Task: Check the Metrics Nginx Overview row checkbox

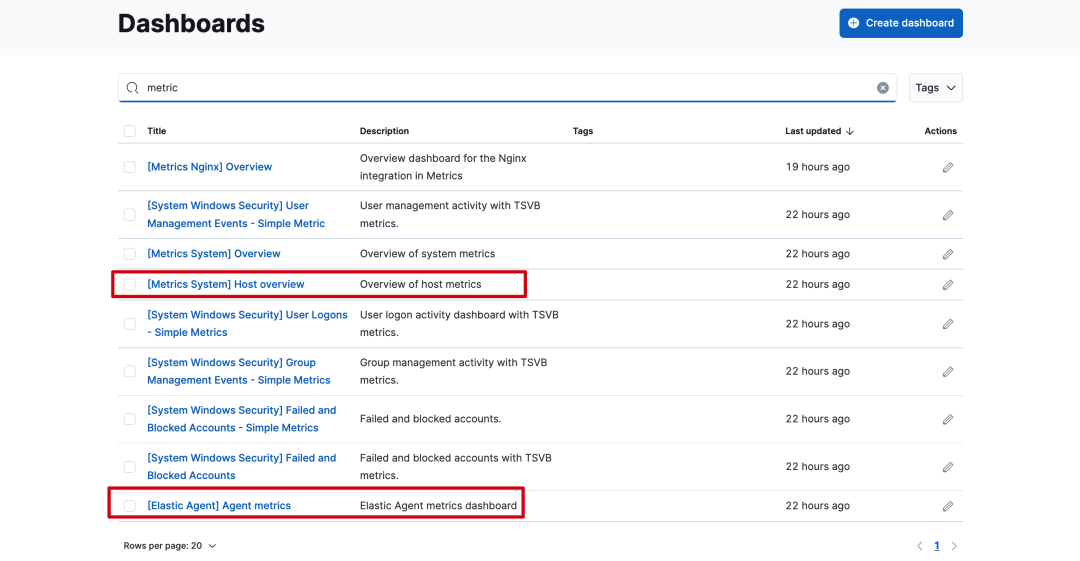Action: pos(130,167)
